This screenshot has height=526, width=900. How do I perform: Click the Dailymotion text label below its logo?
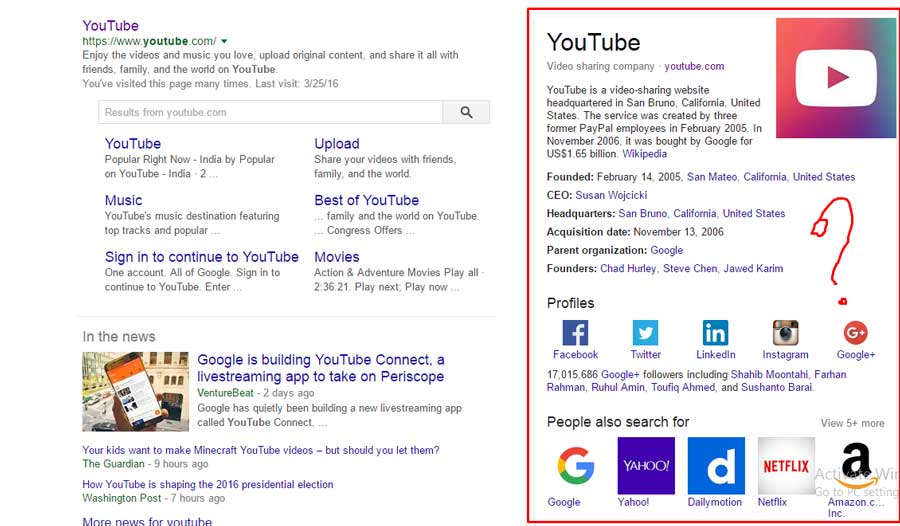point(715,502)
